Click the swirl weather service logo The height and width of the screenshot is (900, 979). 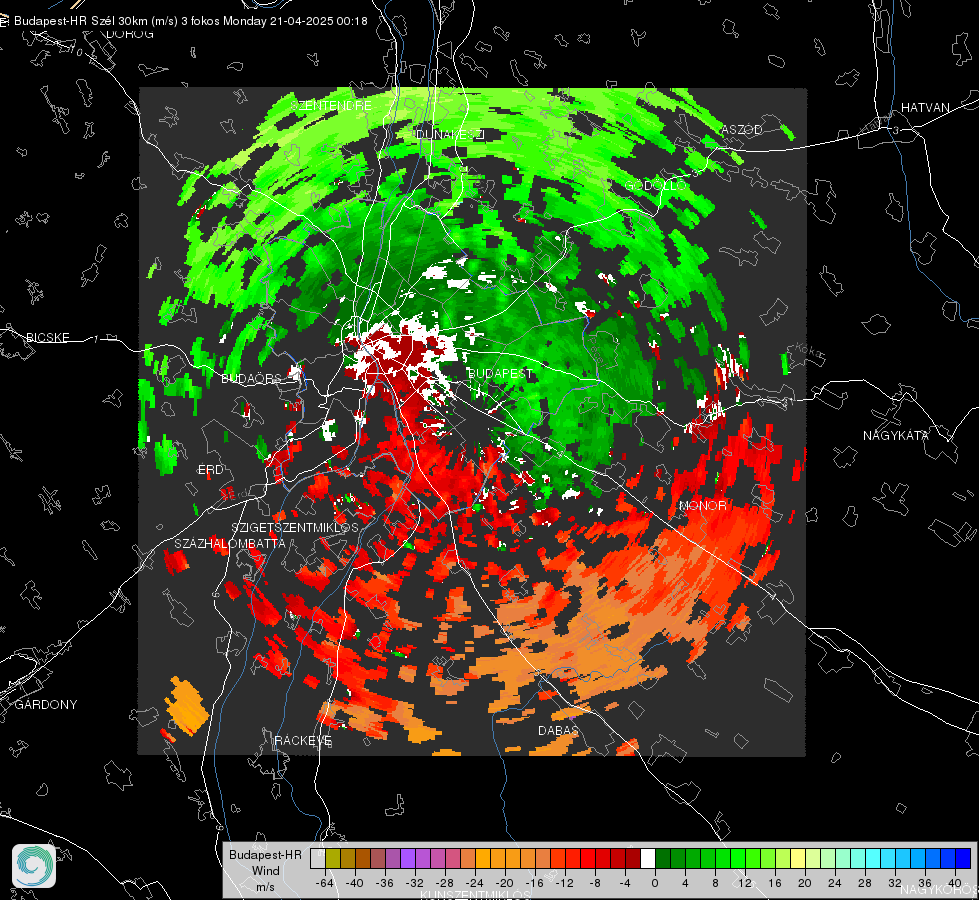click(34, 866)
